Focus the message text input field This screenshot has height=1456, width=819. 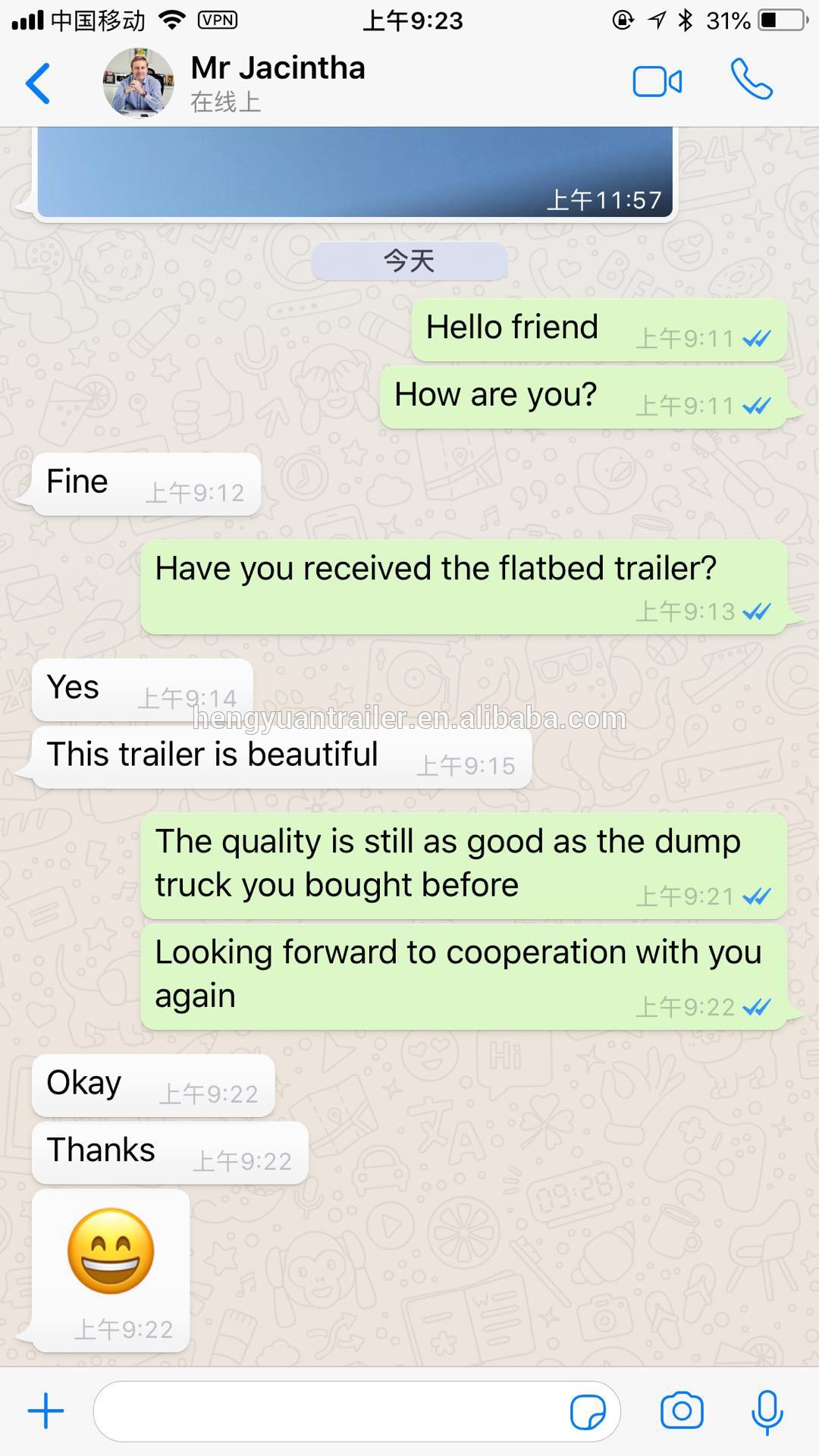pyautogui.click(x=356, y=1411)
